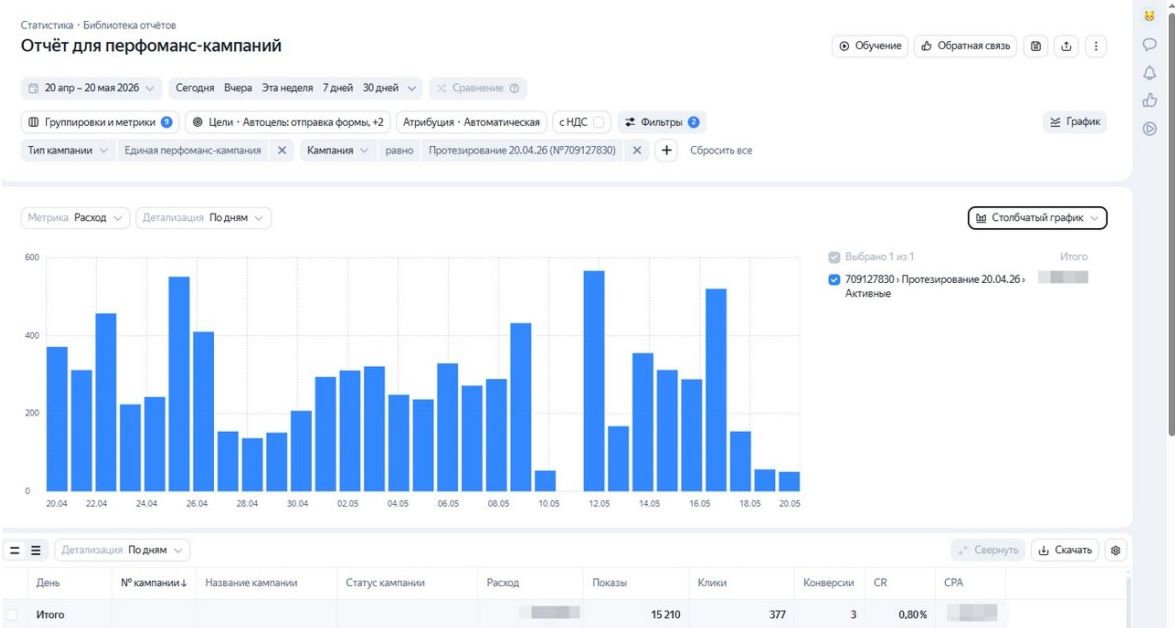Add a new filter with the plus icon
Viewport: 1175px width, 628px height.
[666, 151]
